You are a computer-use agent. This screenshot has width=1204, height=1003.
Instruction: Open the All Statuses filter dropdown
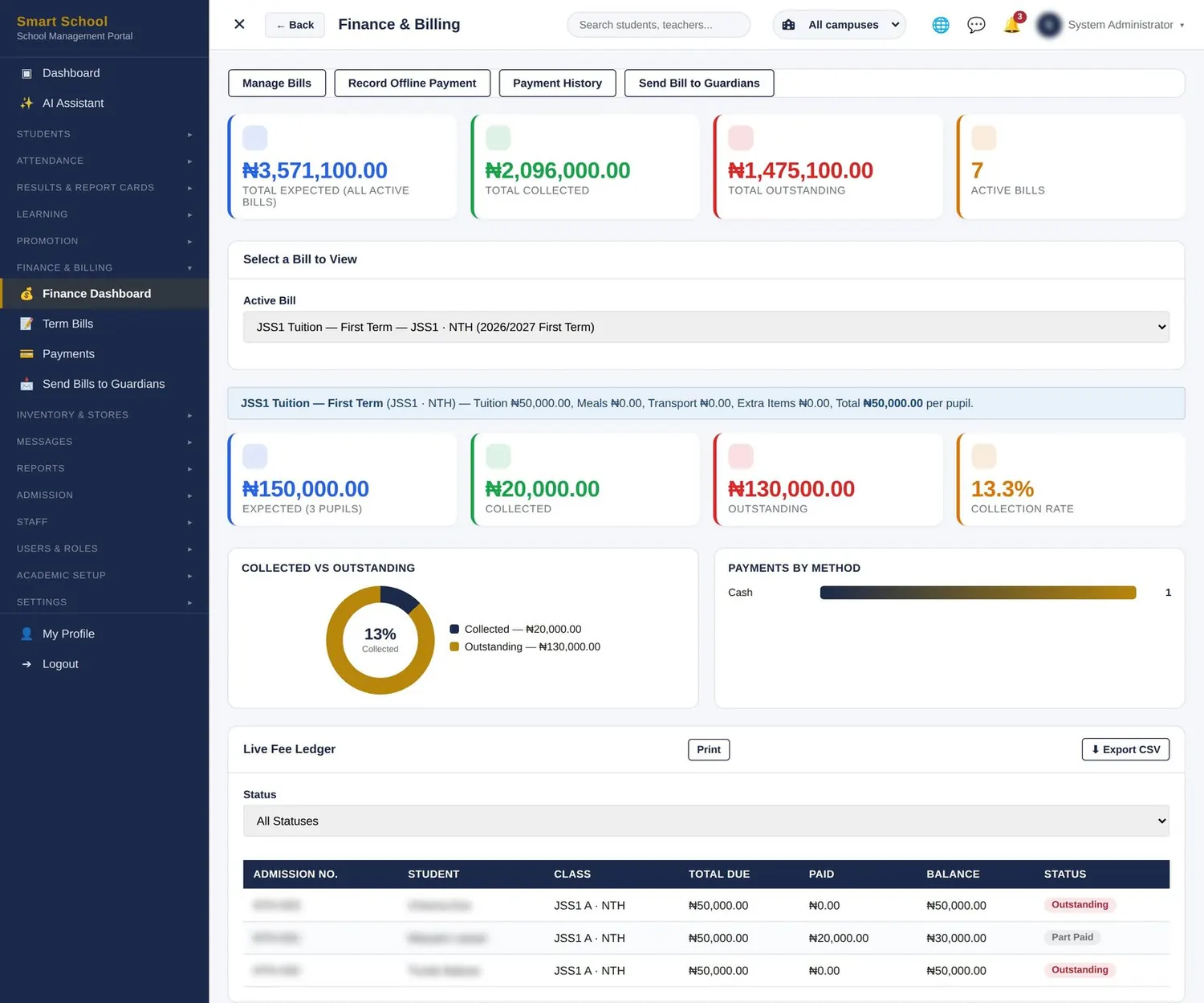pos(706,821)
